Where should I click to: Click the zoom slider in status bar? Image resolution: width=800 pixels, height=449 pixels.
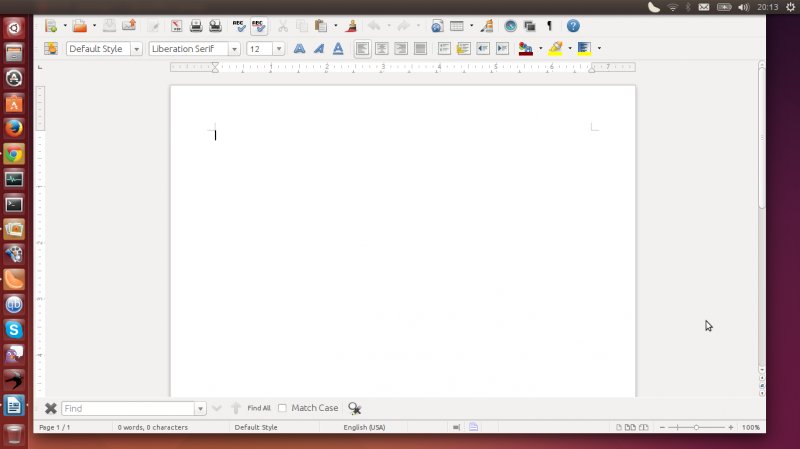point(696,427)
